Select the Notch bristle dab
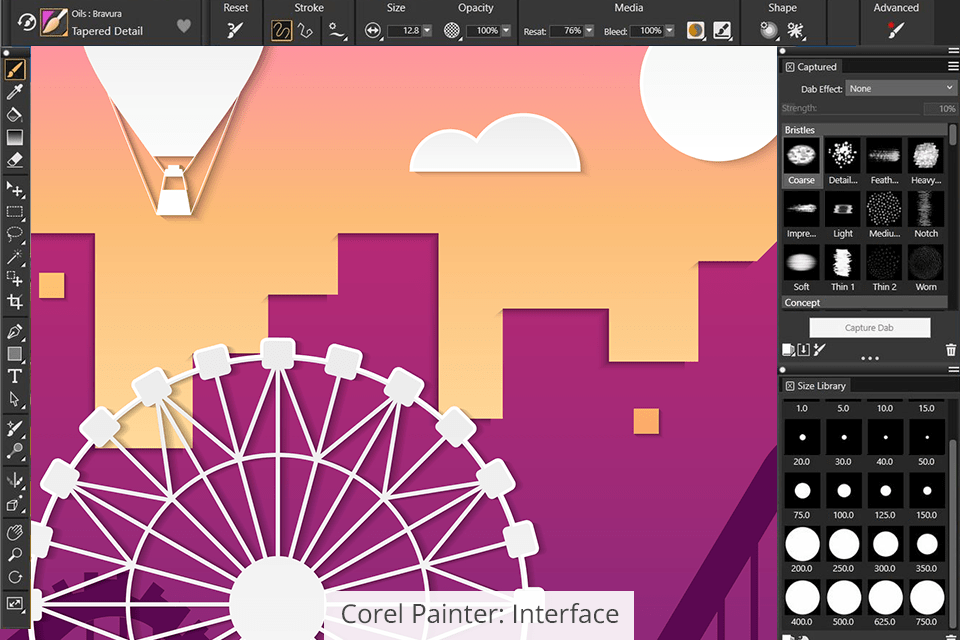The image size is (960, 640). click(926, 215)
